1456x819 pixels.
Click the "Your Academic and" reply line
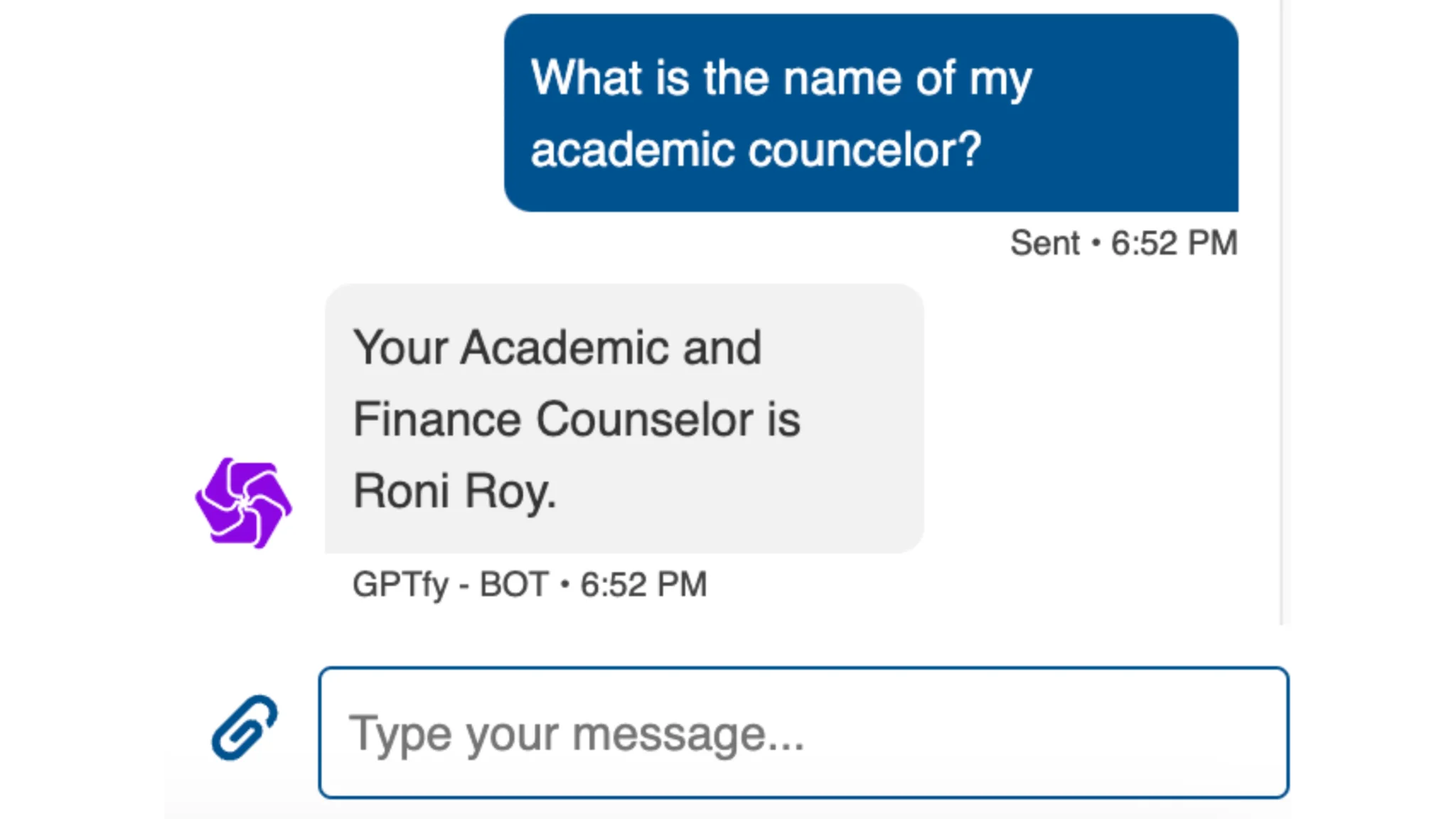click(x=557, y=348)
